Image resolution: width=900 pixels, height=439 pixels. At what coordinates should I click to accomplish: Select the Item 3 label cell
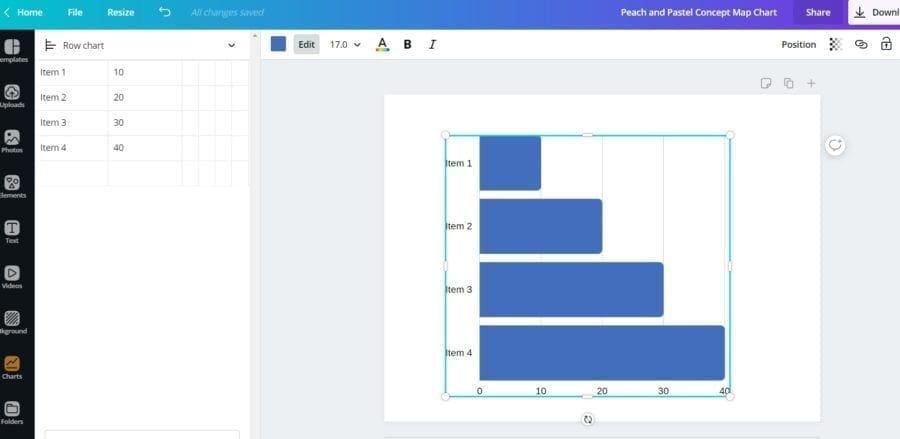tap(72, 123)
